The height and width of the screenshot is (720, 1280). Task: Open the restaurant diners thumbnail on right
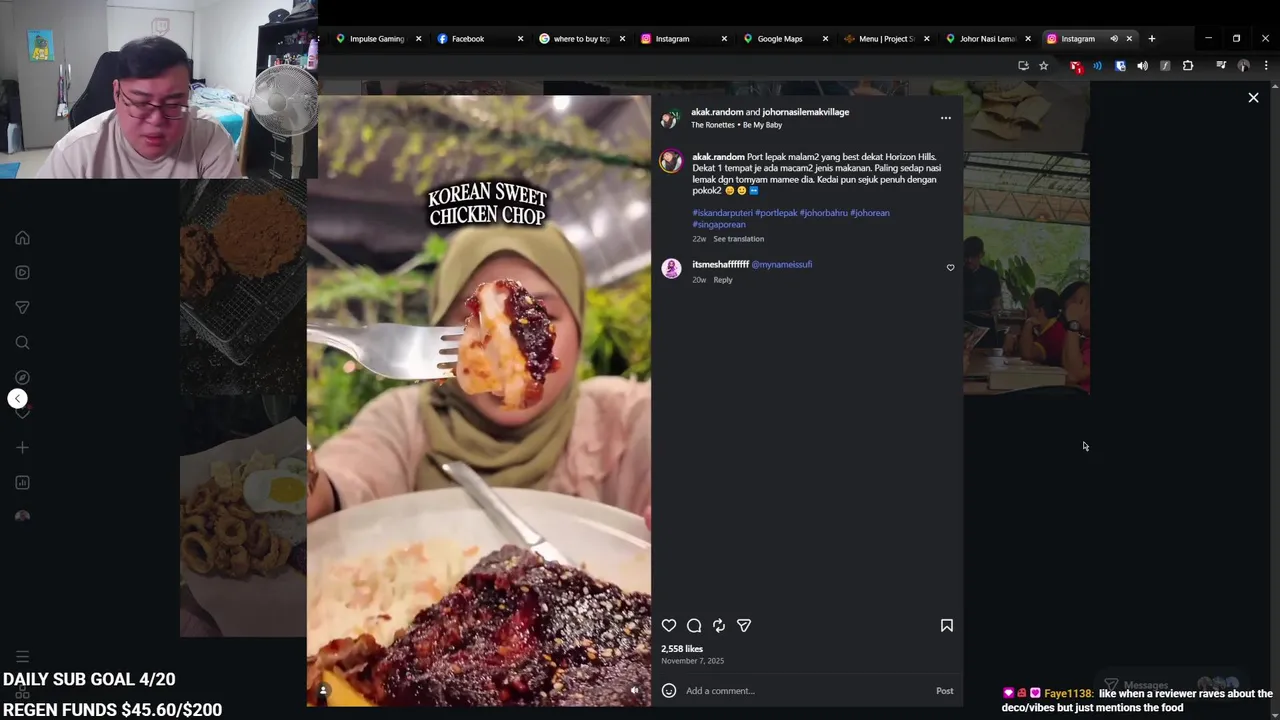1026,274
